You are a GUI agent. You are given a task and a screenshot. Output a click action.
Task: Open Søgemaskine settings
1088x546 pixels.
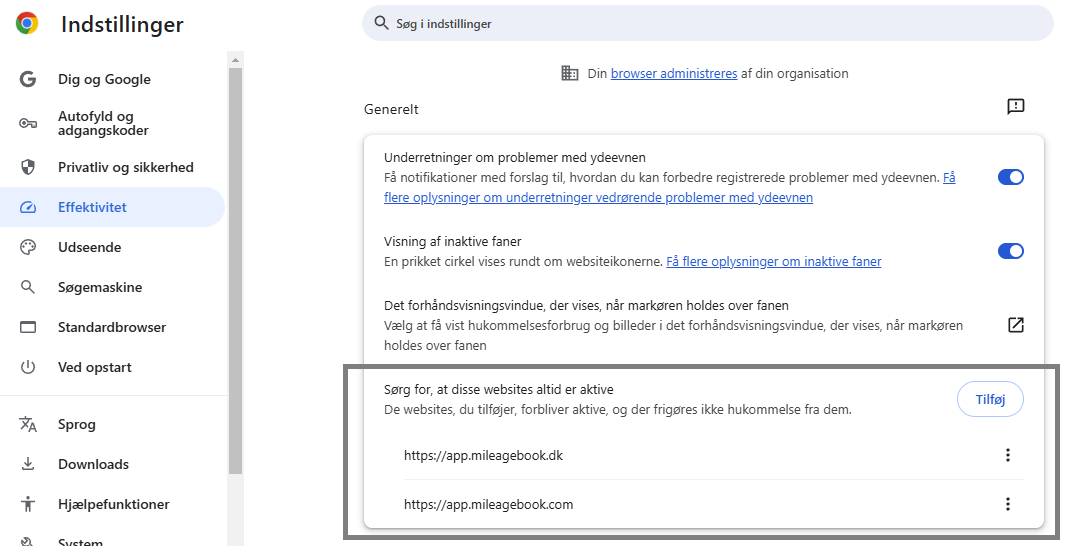point(112,287)
